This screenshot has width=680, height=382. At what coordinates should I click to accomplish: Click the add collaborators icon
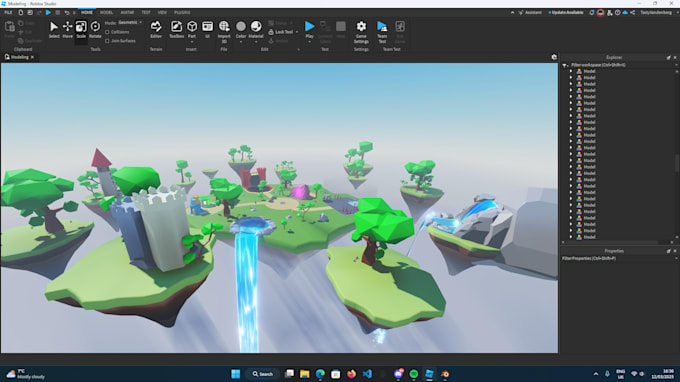point(609,13)
